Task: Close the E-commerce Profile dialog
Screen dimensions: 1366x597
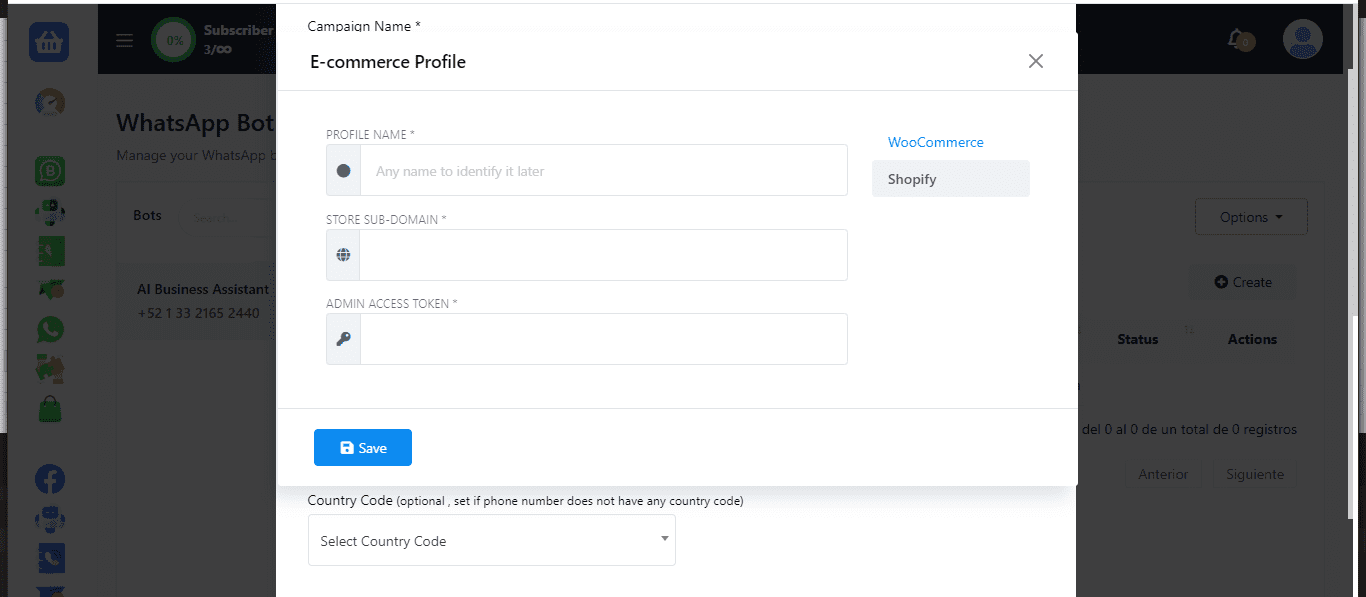Action: pyautogui.click(x=1035, y=61)
